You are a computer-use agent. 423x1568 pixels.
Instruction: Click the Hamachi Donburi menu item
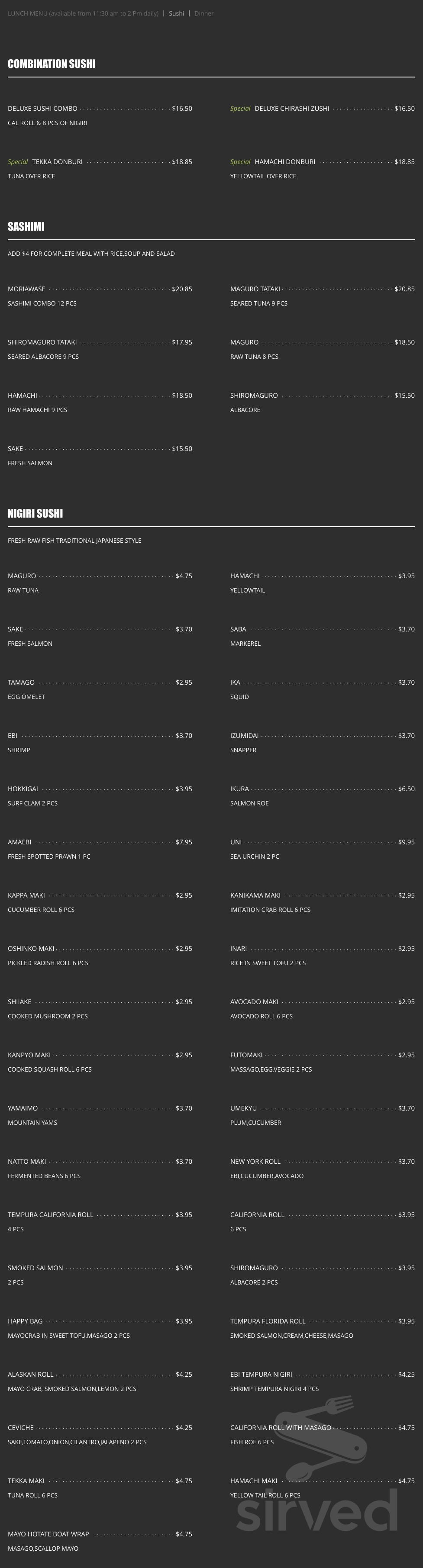pos(285,162)
